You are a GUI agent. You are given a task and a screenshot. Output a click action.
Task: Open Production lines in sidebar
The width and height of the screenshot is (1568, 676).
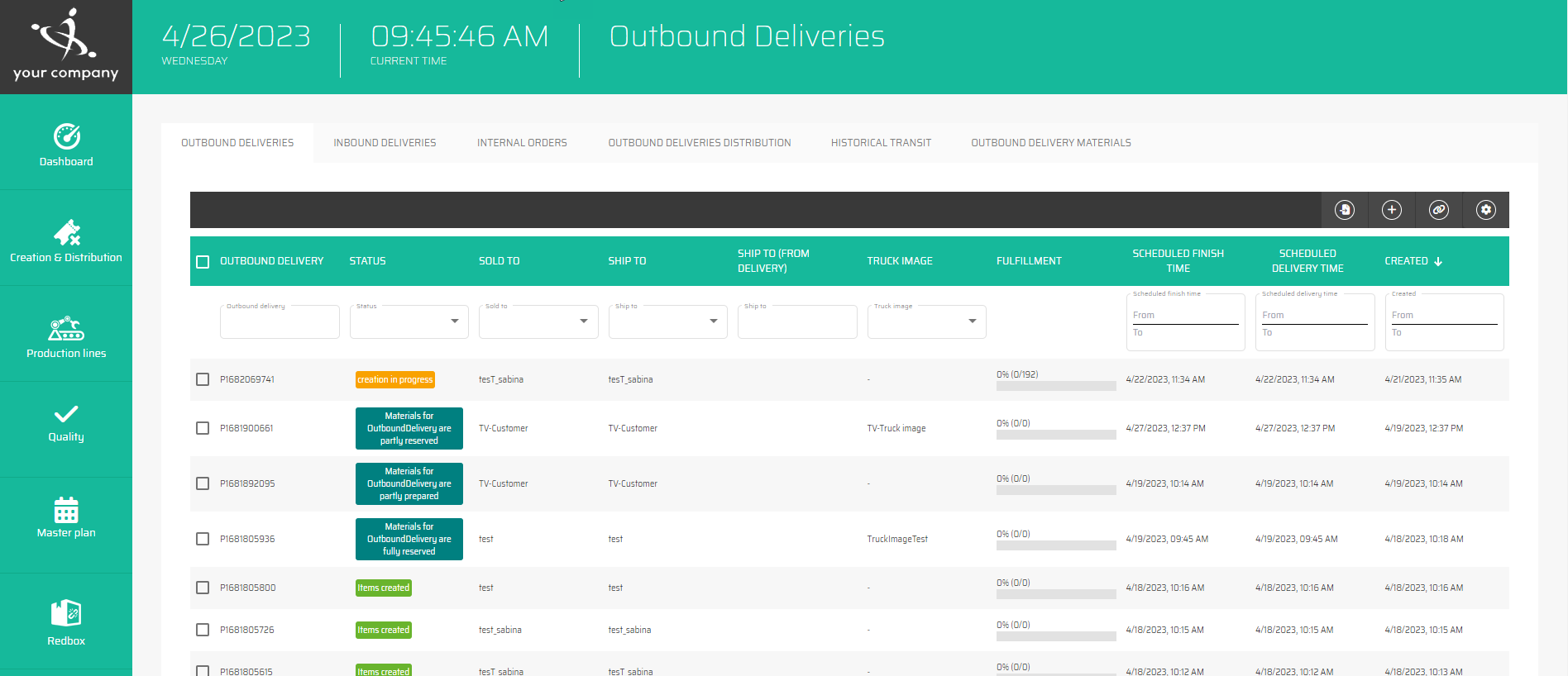click(66, 336)
